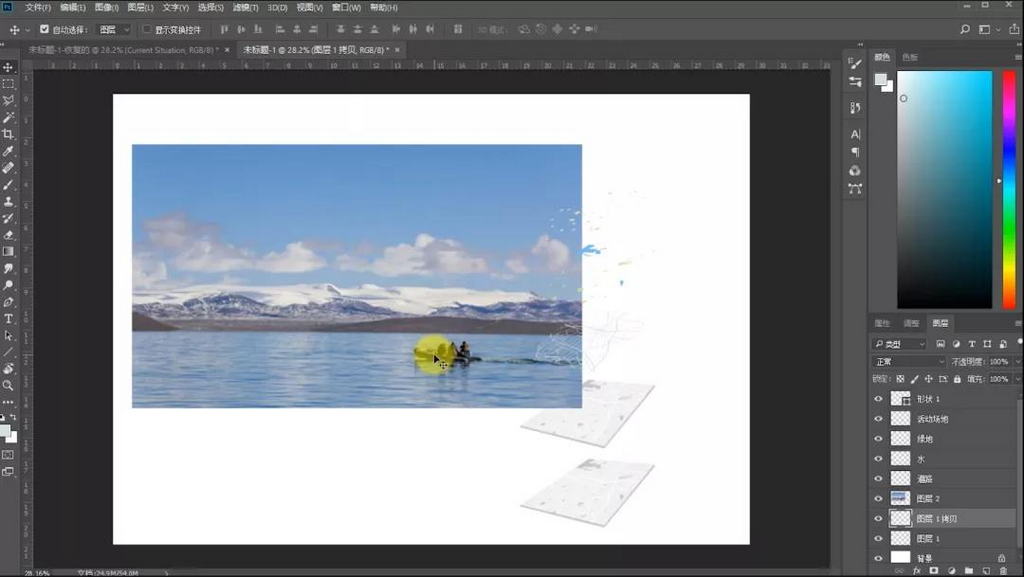Hide the 绿地 layer with its eye icon
The image size is (1024, 577).
[879, 439]
